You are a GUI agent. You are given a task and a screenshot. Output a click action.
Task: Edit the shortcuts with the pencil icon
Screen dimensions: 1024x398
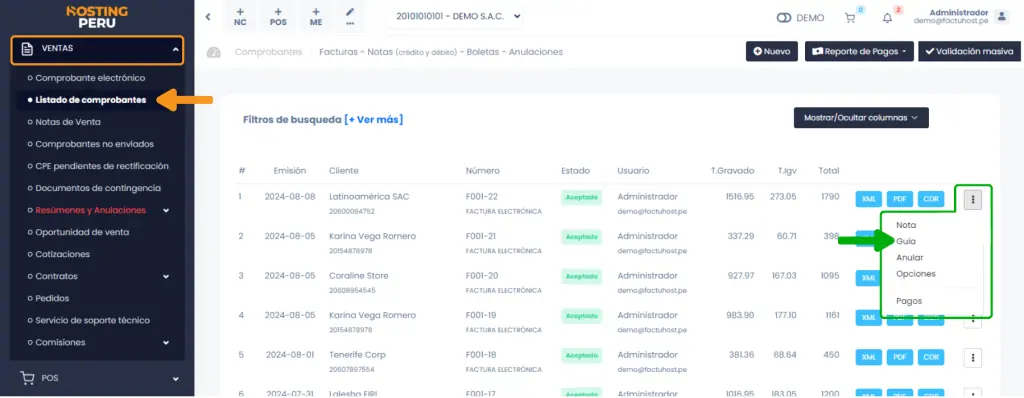350,16
